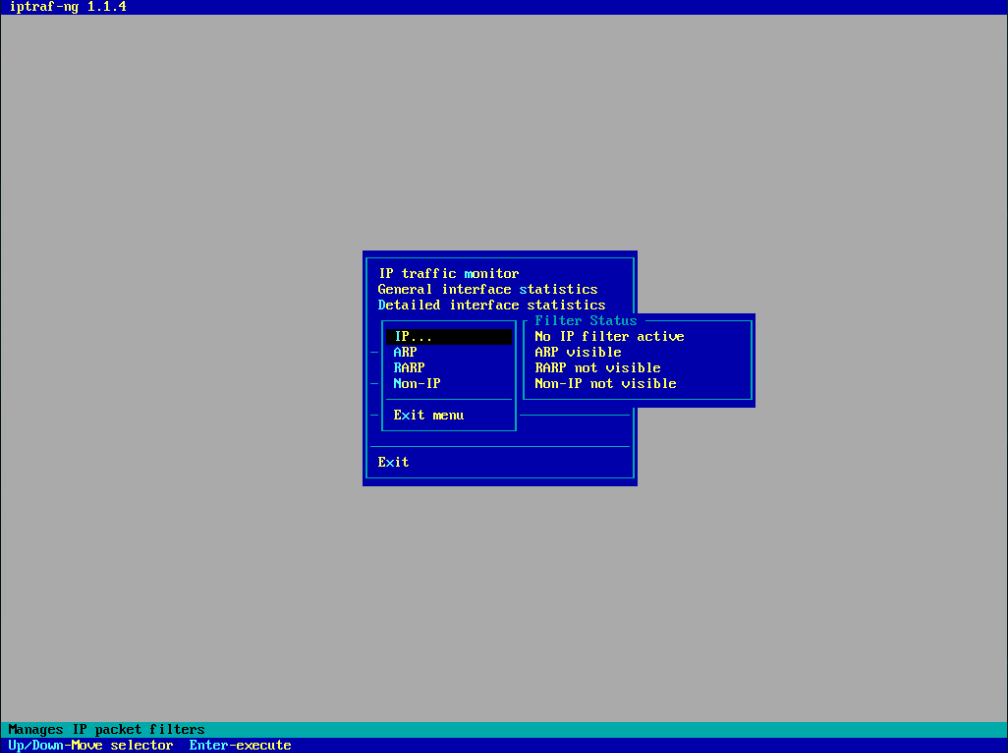Viewport: 1008px width, 753px height.
Task: Click the Filter Status panel title
Action: [x=585, y=321]
